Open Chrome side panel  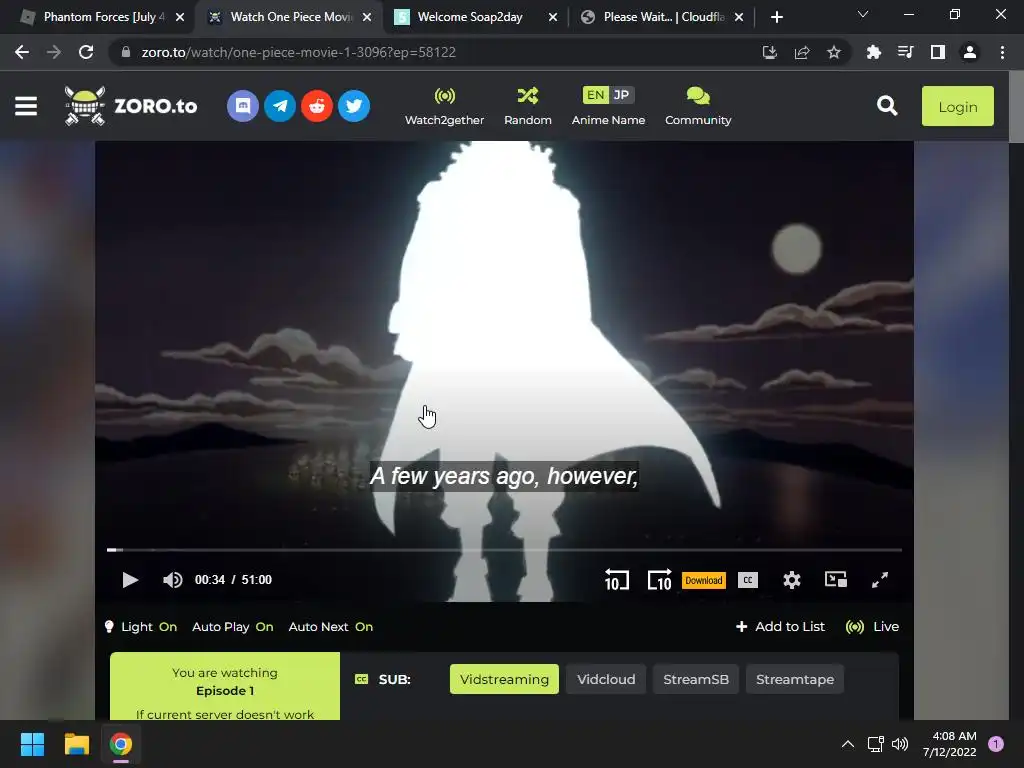938,52
